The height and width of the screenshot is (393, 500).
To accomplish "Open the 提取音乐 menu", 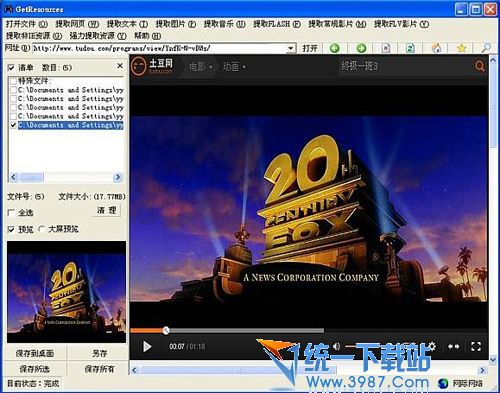I will click(x=225, y=24).
